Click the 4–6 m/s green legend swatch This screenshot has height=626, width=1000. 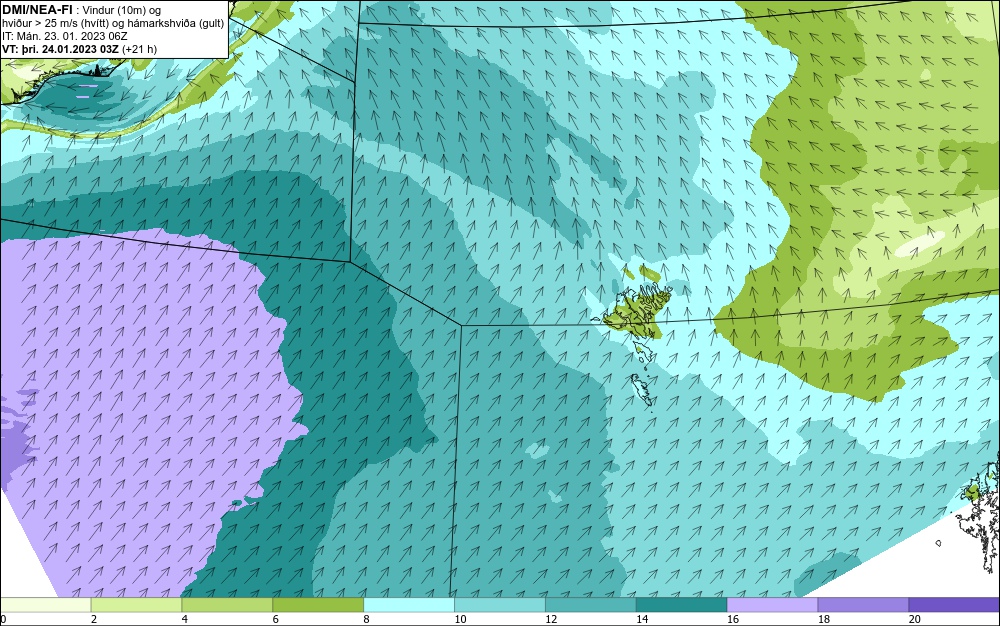click(x=227, y=605)
